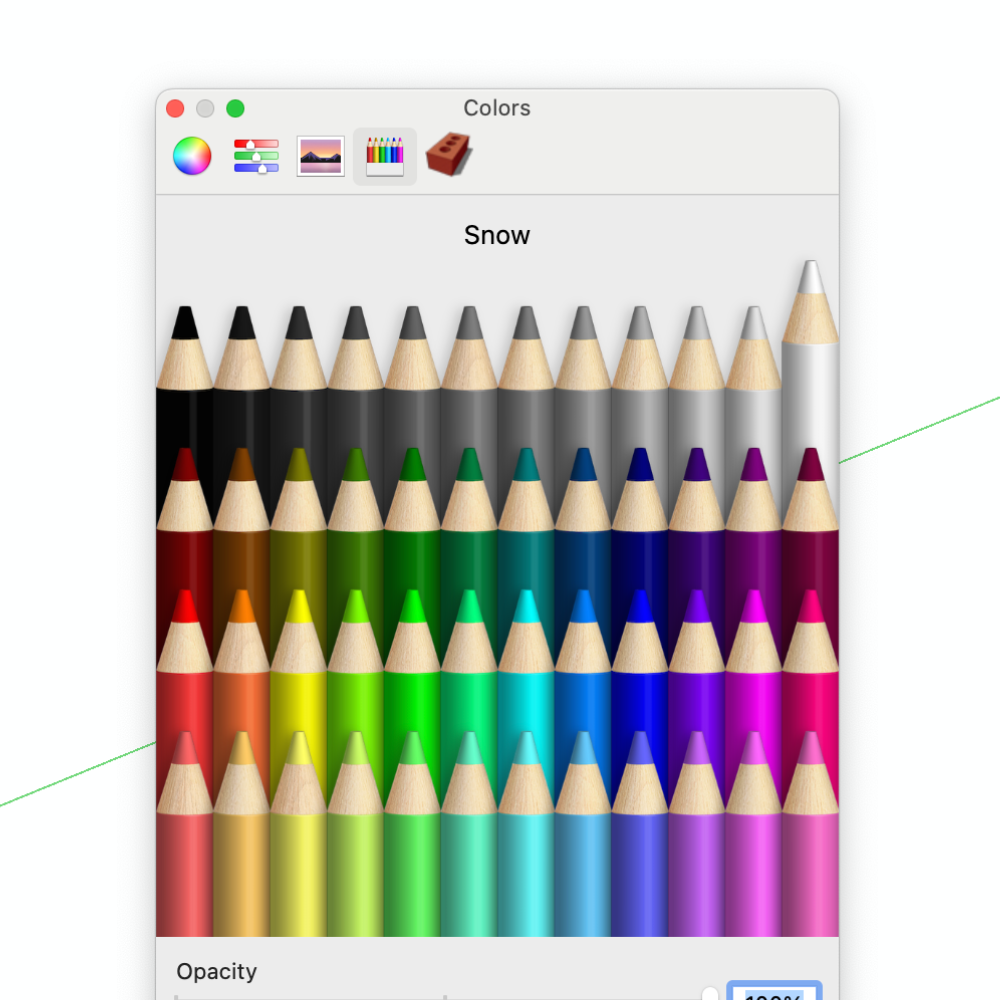Screen dimensions: 1000x1000
Task: Pick the bright violet grape pencil
Action: click(x=696, y=659)
